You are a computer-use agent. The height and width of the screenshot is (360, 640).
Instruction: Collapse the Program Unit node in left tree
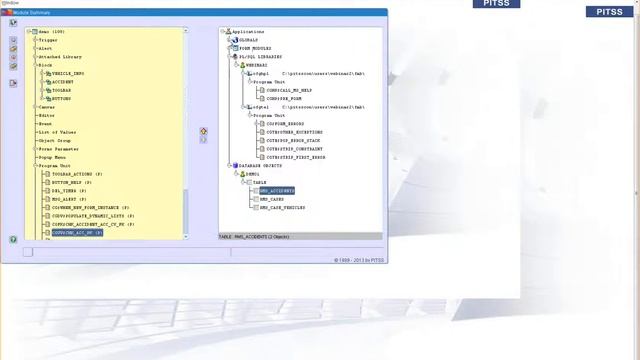tap(35, 166)
